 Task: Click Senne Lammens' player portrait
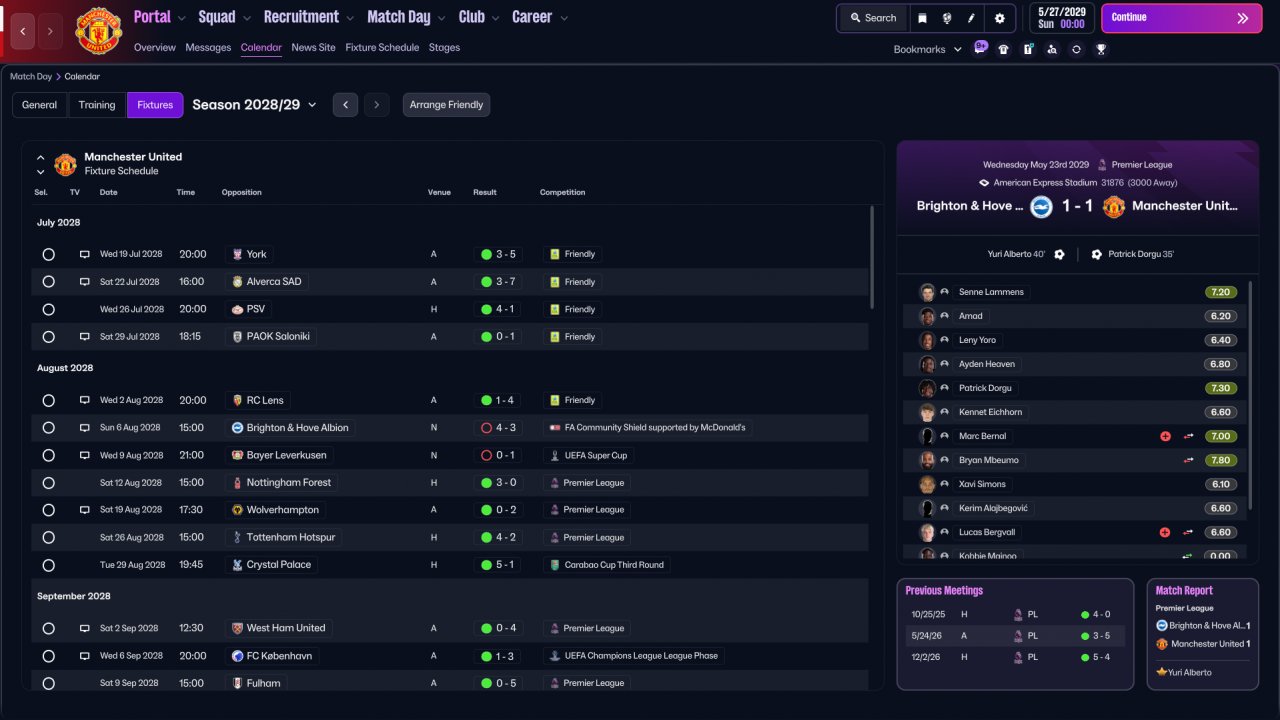coord(927,292)
